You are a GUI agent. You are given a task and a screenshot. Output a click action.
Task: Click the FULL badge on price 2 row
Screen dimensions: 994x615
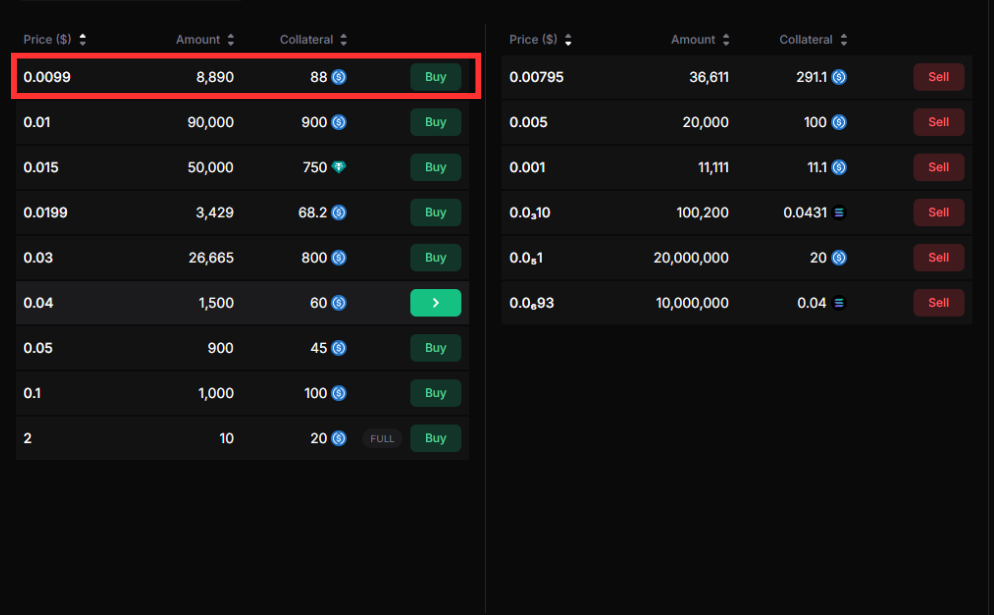tap(382, 438)
